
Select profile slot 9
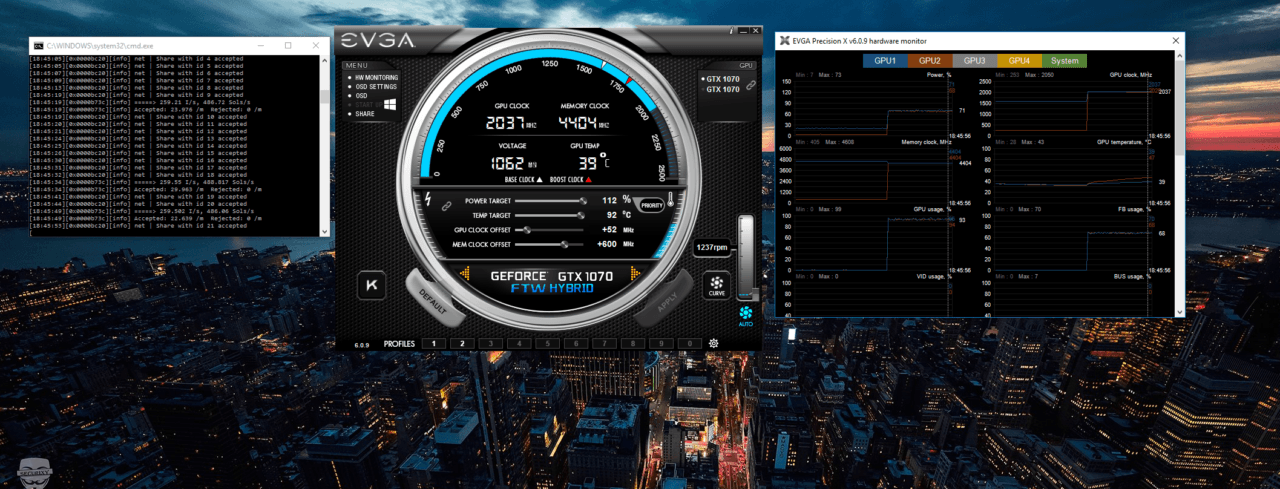[x=659, y=343]
